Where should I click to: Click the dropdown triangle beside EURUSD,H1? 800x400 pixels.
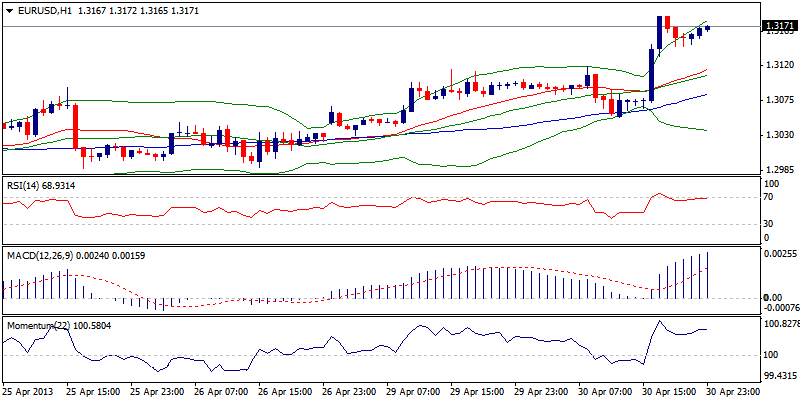8,10
